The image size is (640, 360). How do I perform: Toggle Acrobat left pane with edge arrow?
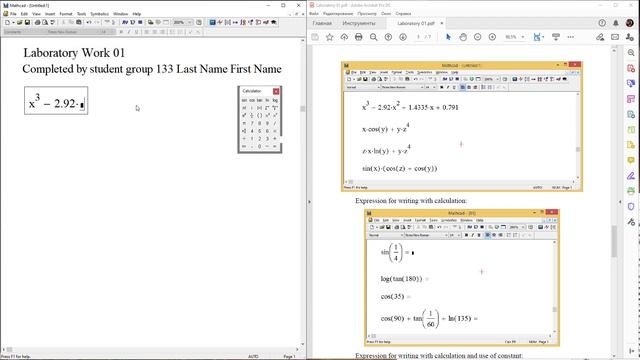(x=309, y=202)
